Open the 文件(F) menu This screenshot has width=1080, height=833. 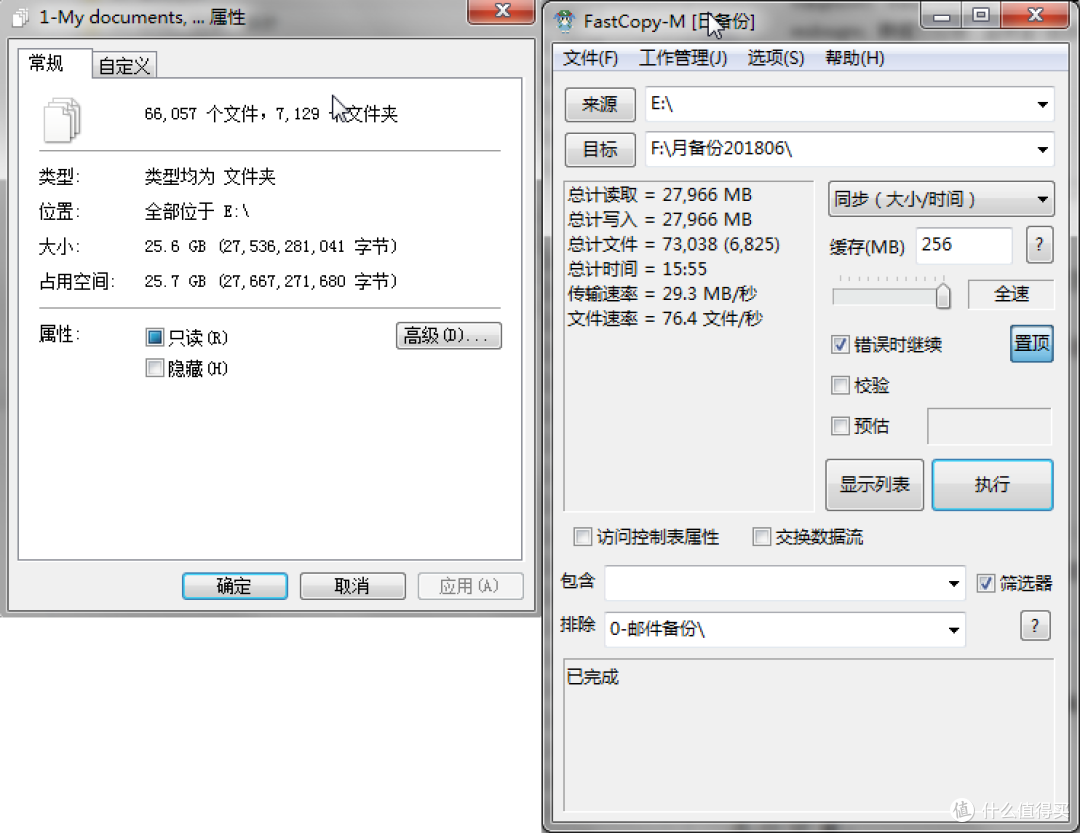pyautogui.click(x=590, y=58)
